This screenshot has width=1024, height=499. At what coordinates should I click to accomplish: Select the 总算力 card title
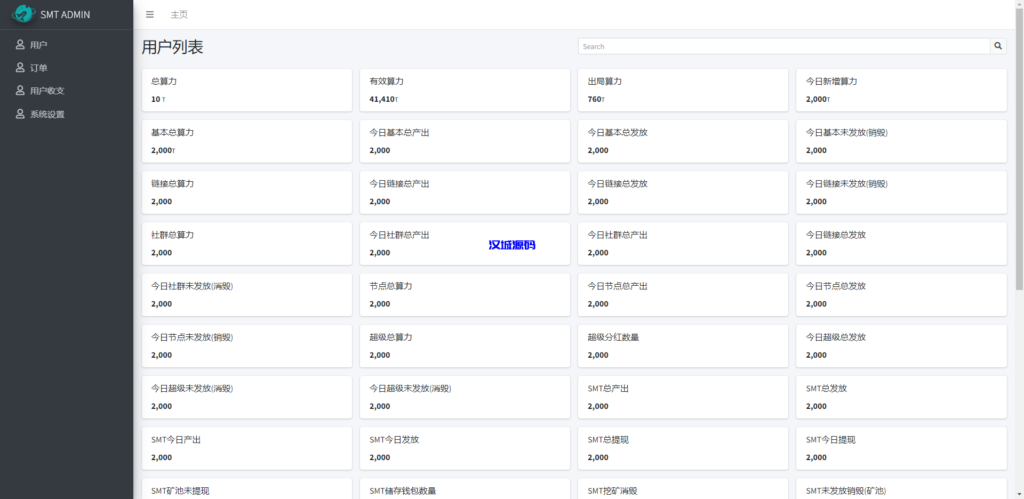tap(164, 82)
